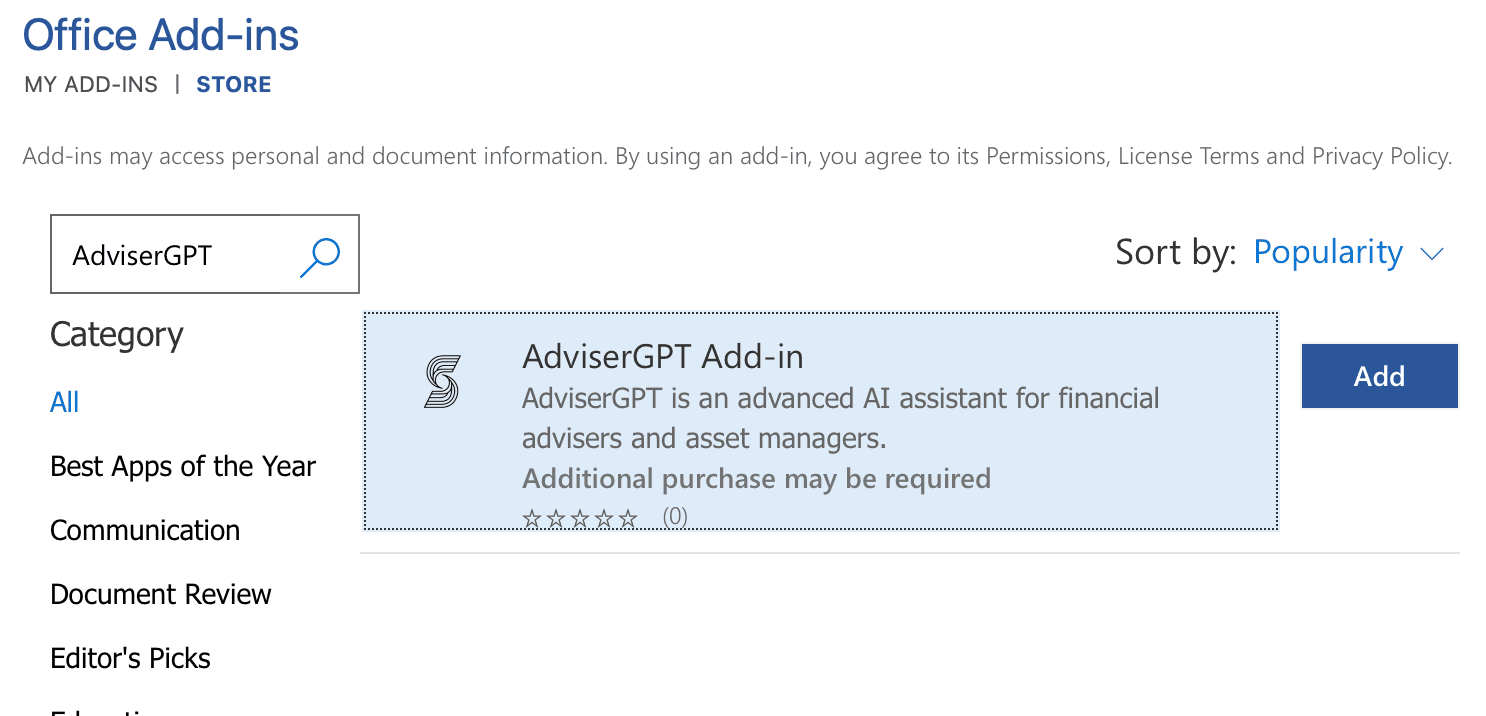Focus the AdviserGPT search text field
This screenshot has height=716, width=1486.
pos(175,255)
